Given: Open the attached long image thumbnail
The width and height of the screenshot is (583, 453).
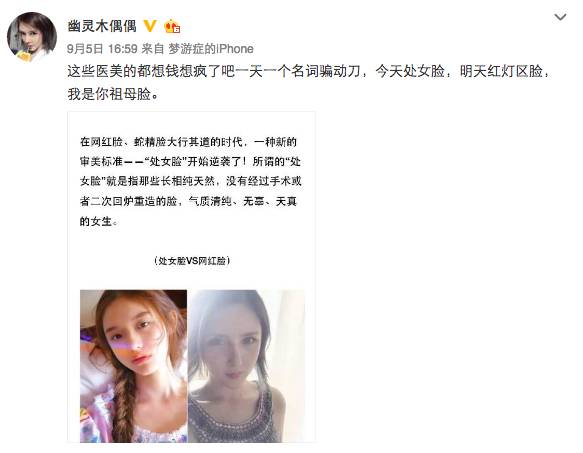Looking at the screenshot, I should pyautogui.click(x=191, y=277).
